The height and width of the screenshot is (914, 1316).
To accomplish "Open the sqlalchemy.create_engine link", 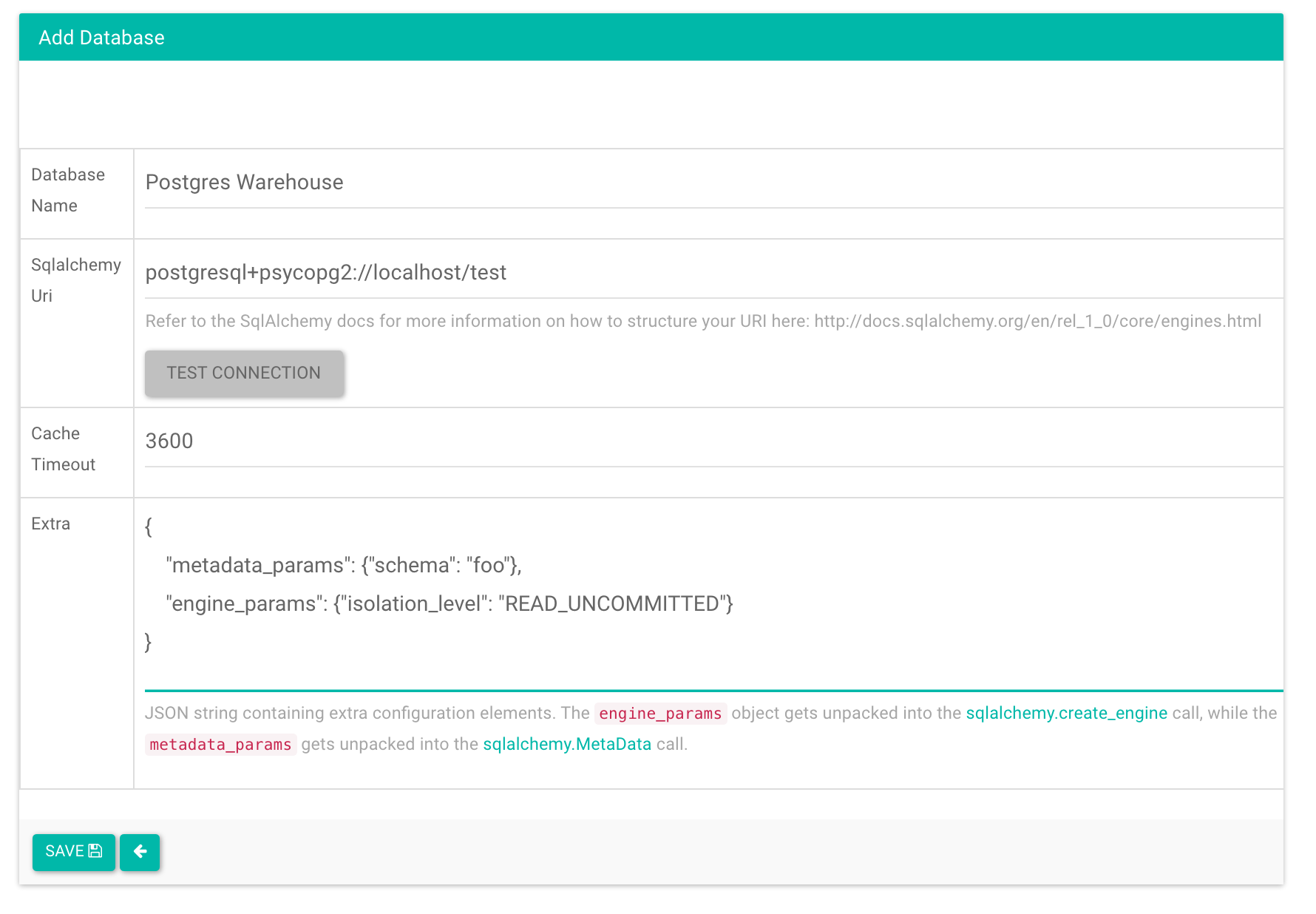I will tap(1066, 714).
